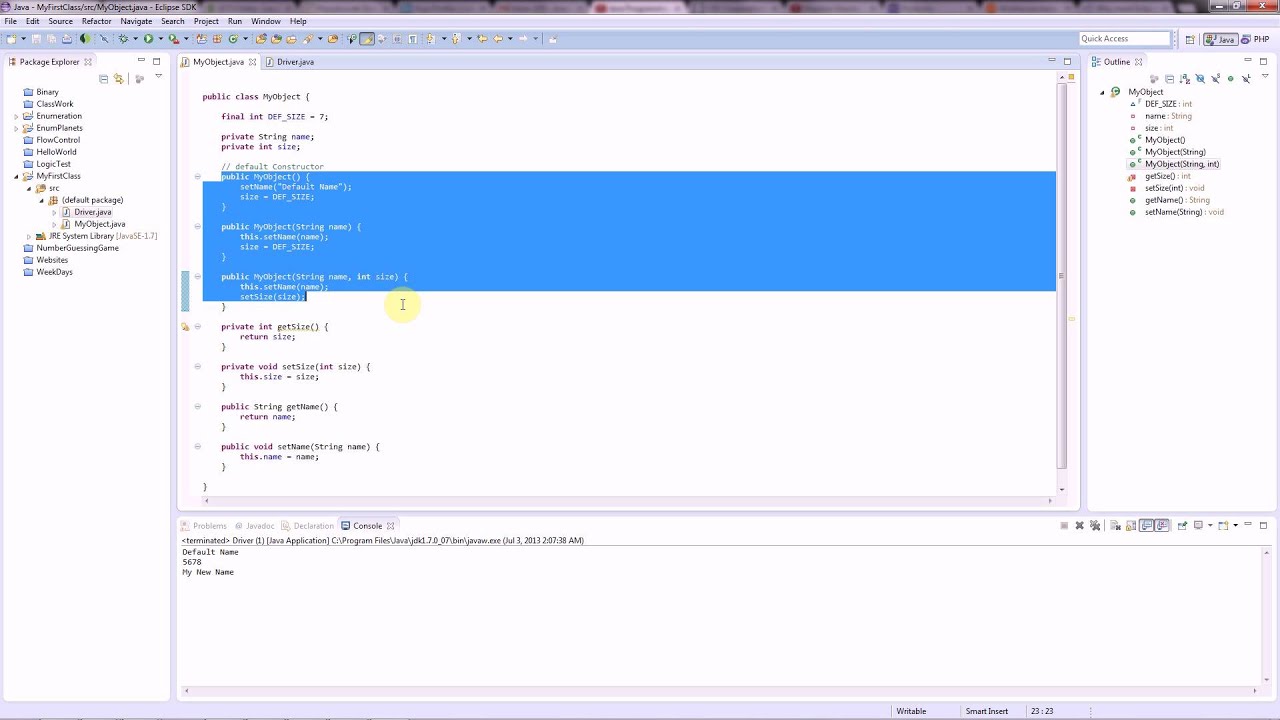Screen dimensions: 1280x720
Task: Open the Refactor menu
Action: pos(96,21)
